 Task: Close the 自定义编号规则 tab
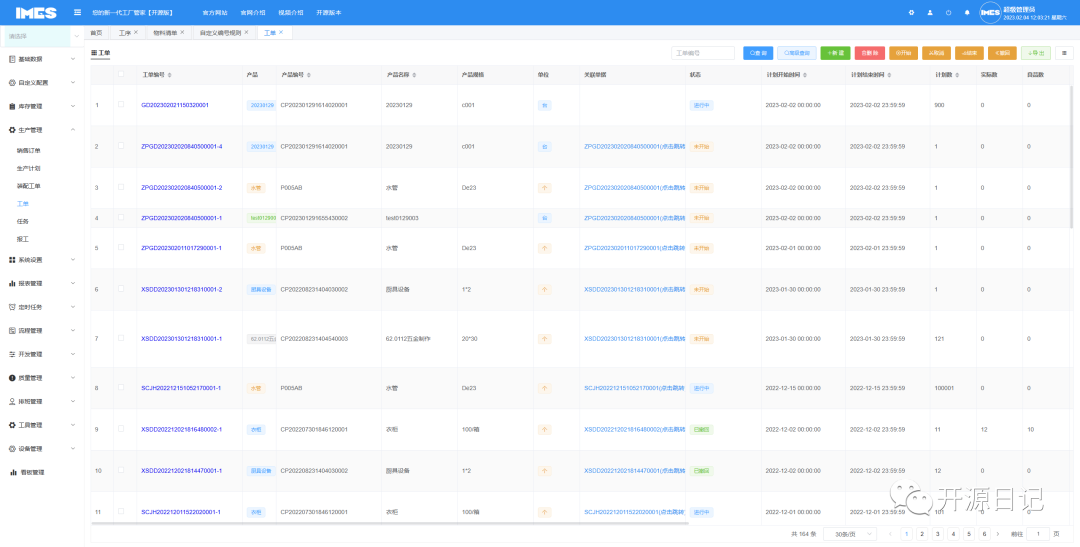[x=246, y=32]
